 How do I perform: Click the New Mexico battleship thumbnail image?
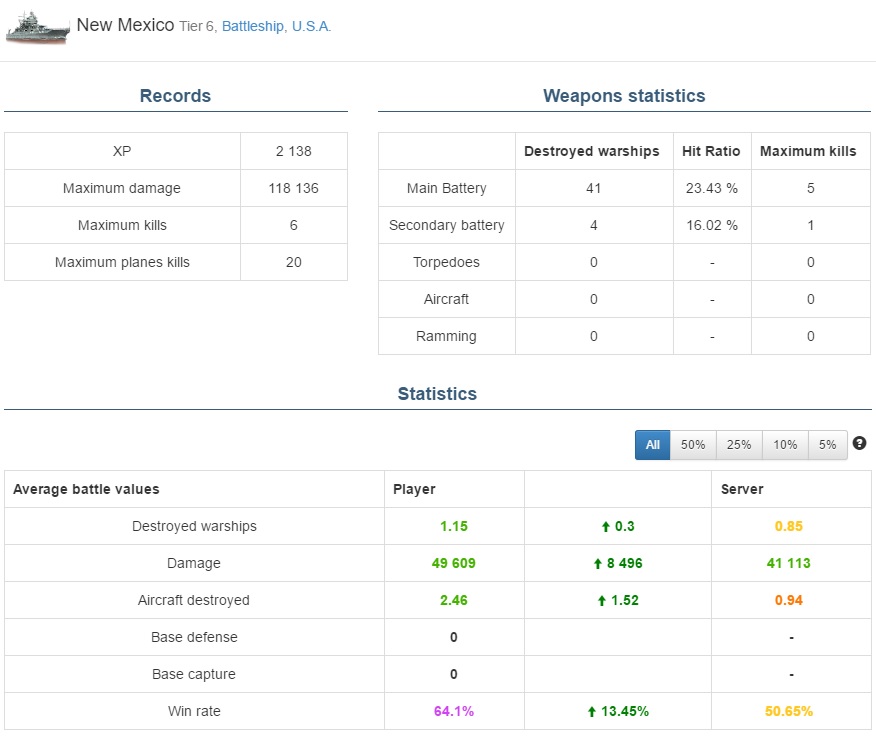[37, 27]
